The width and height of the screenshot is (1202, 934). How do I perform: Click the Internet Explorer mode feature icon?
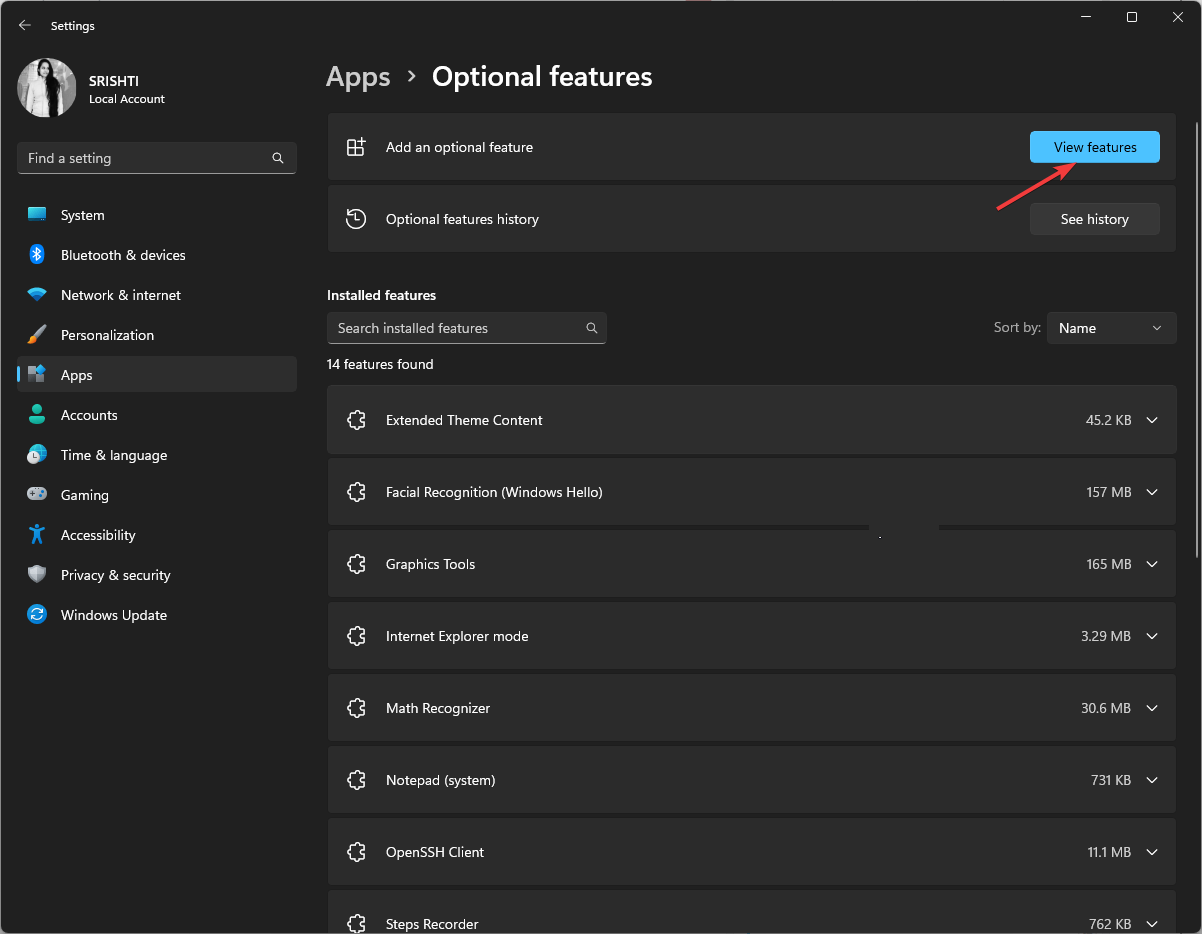pyautogui.click(x=356, y=636)
